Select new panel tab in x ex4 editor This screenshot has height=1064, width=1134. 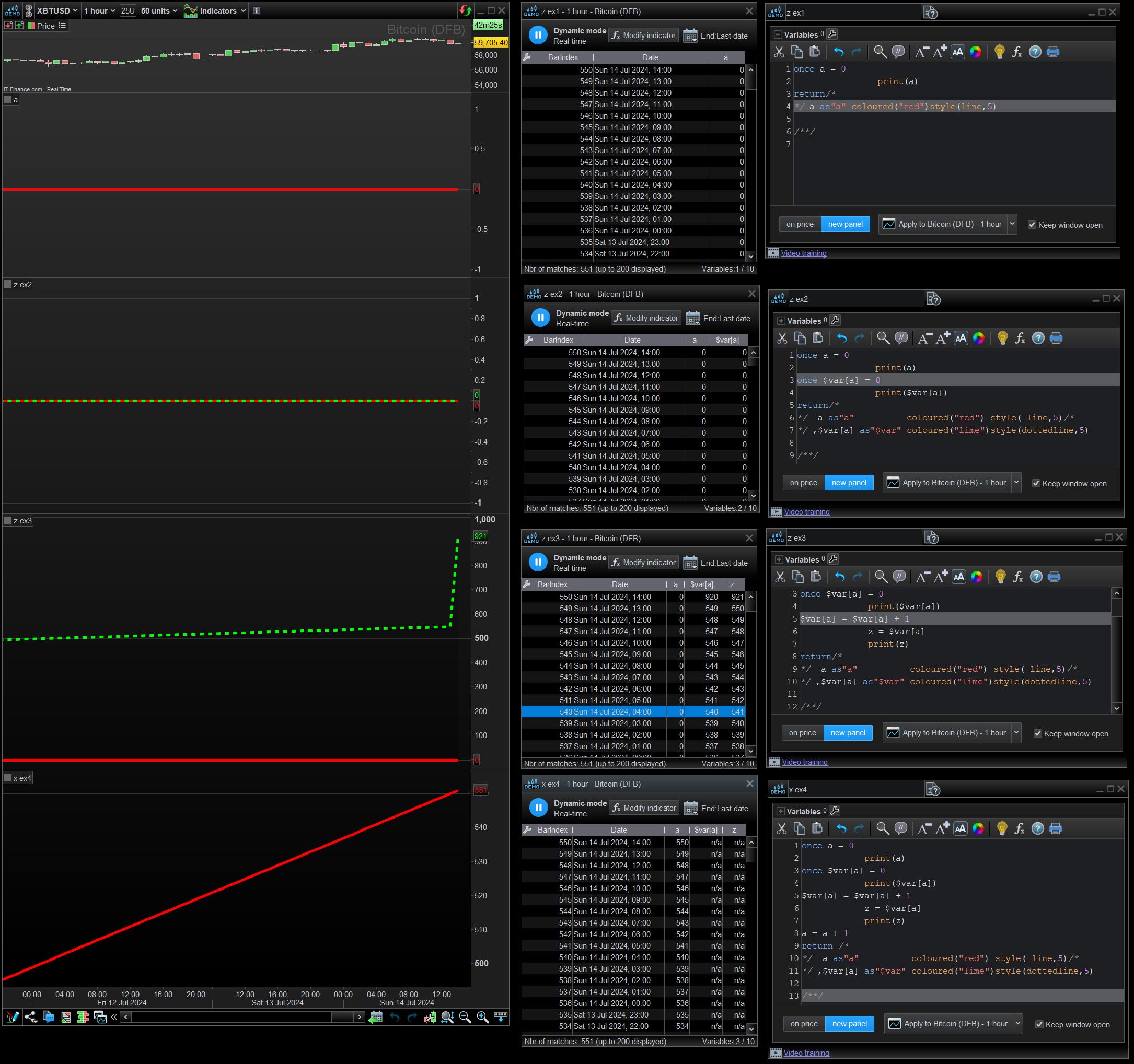click(x=849, y=1023)
